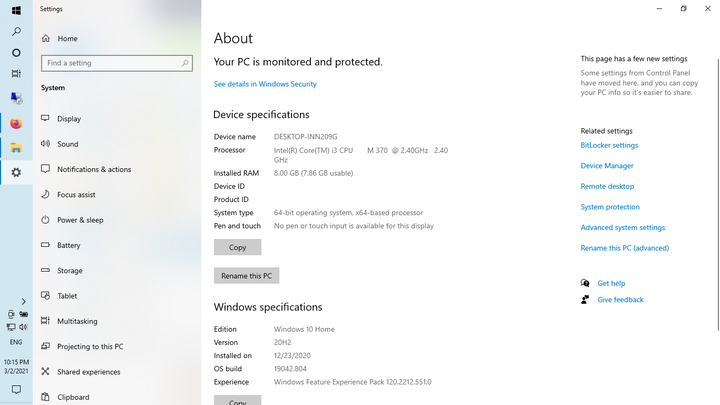Click Get help link
This screenshot has height=405, width=720.
(x=611, y=283)
